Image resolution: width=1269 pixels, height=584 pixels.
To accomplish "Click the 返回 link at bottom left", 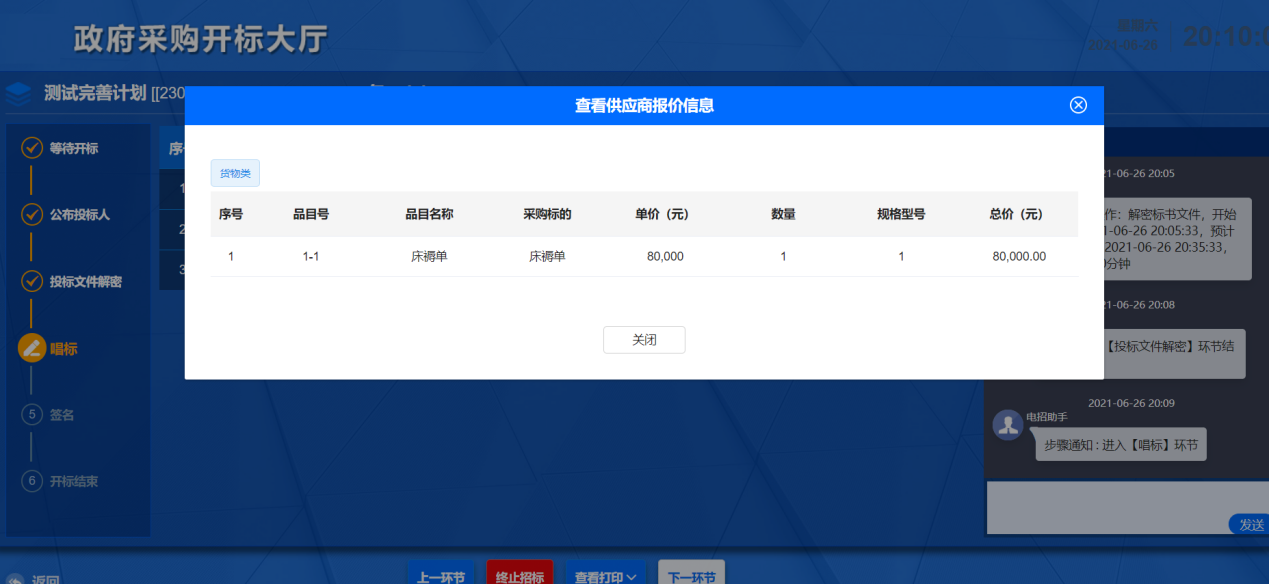I will coord(35,580).
